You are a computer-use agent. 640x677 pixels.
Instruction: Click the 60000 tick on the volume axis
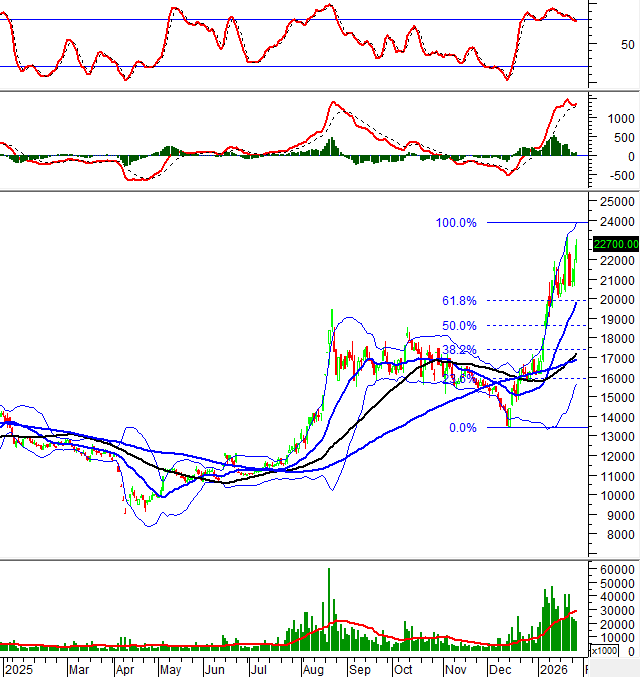[612, 569]
